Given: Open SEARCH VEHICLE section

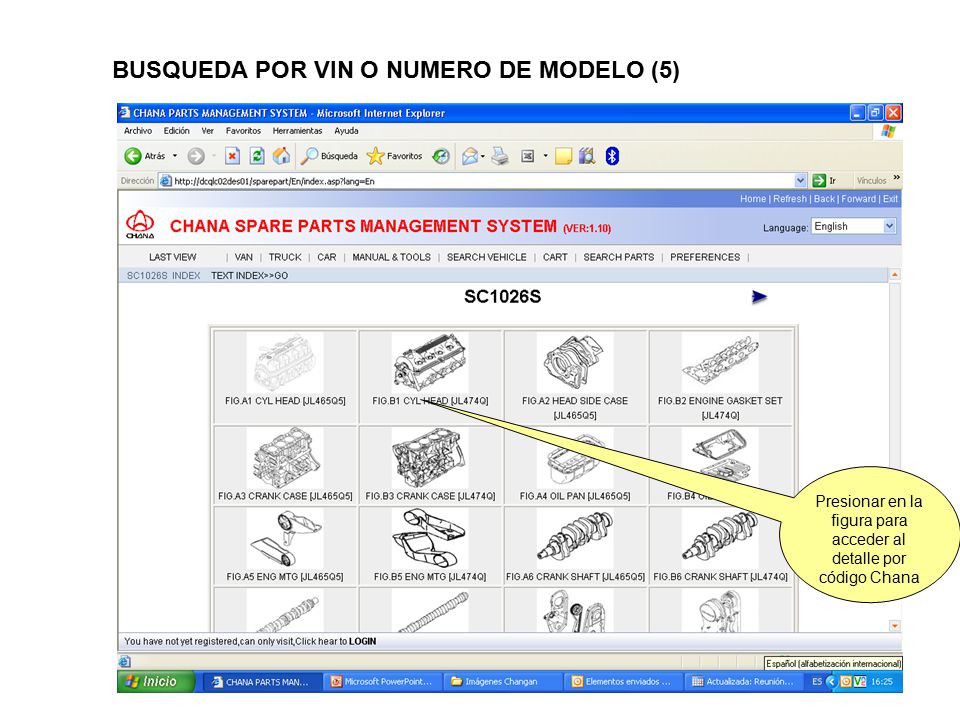Looking at the screenshot, I should coord(487,257).
